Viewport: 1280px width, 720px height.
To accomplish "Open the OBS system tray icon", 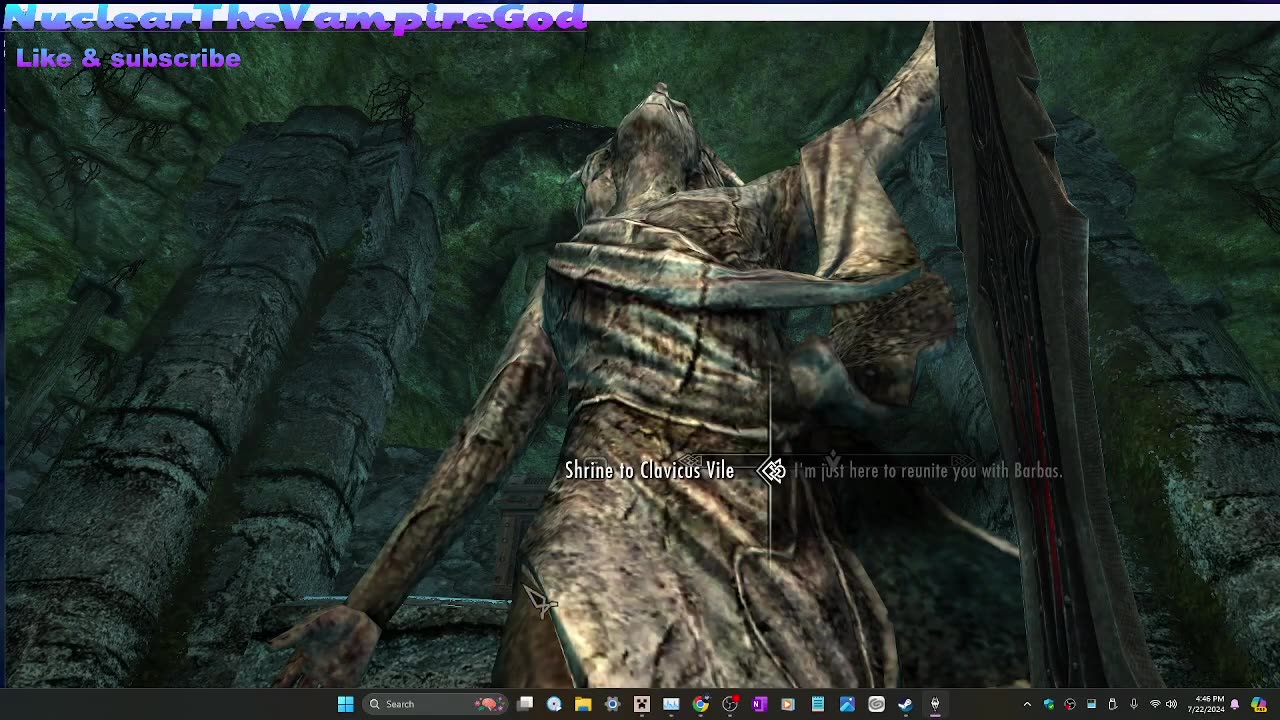I will (x=1070, y=704).
